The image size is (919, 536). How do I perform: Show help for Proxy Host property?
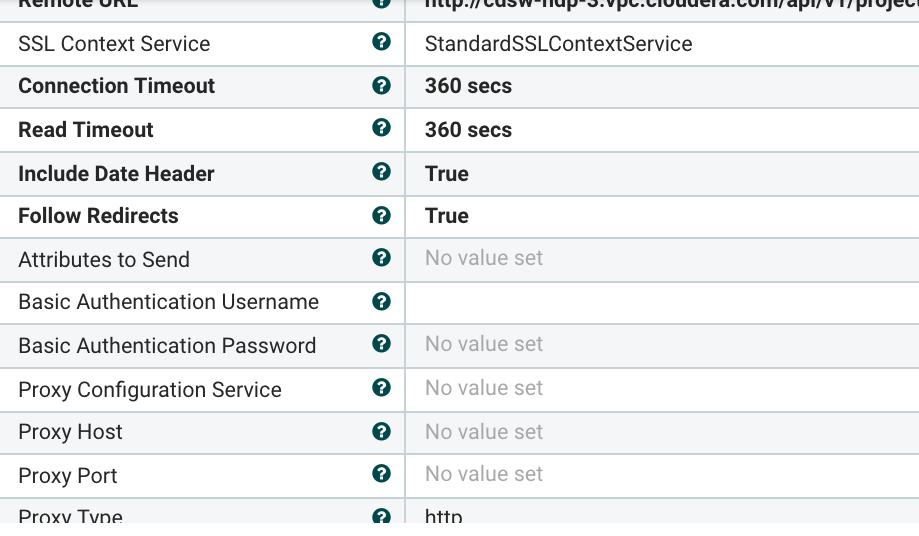pyautogui.click(x=381, y=431)
